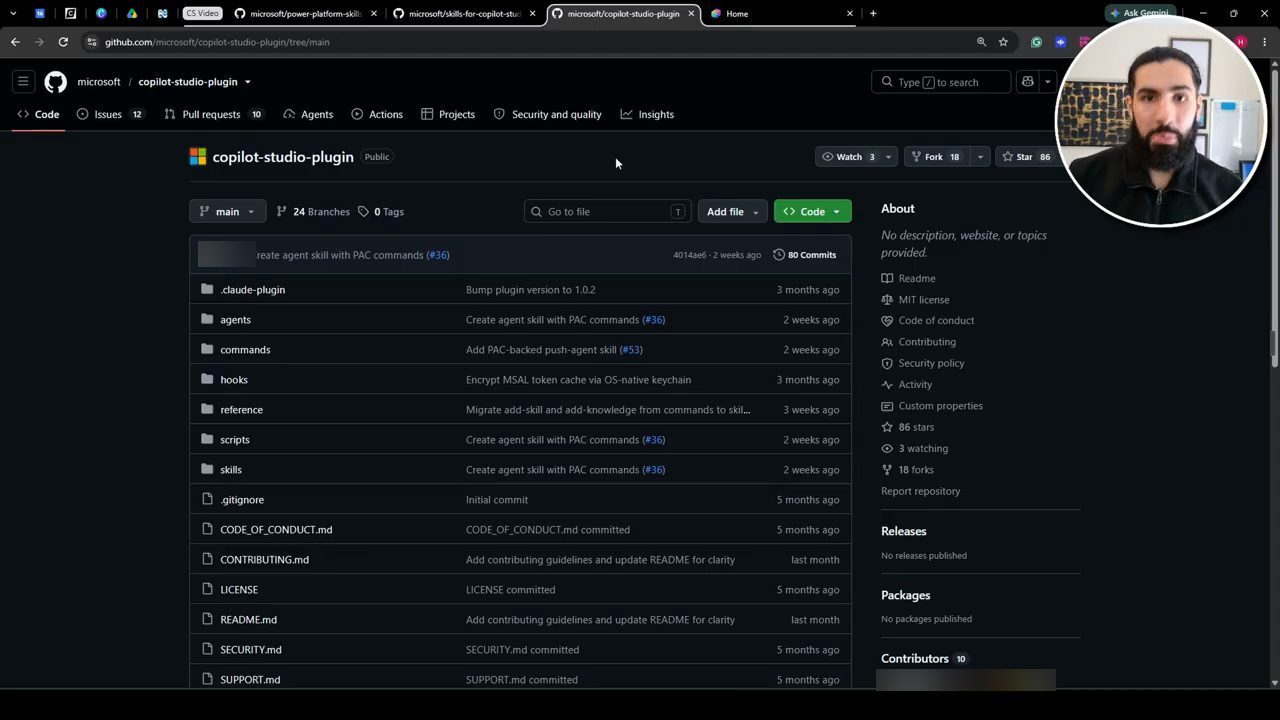Click the browser address bar URL
Image resolution: width=1280 pixels, height=720 pixels.
pos(217,42)
